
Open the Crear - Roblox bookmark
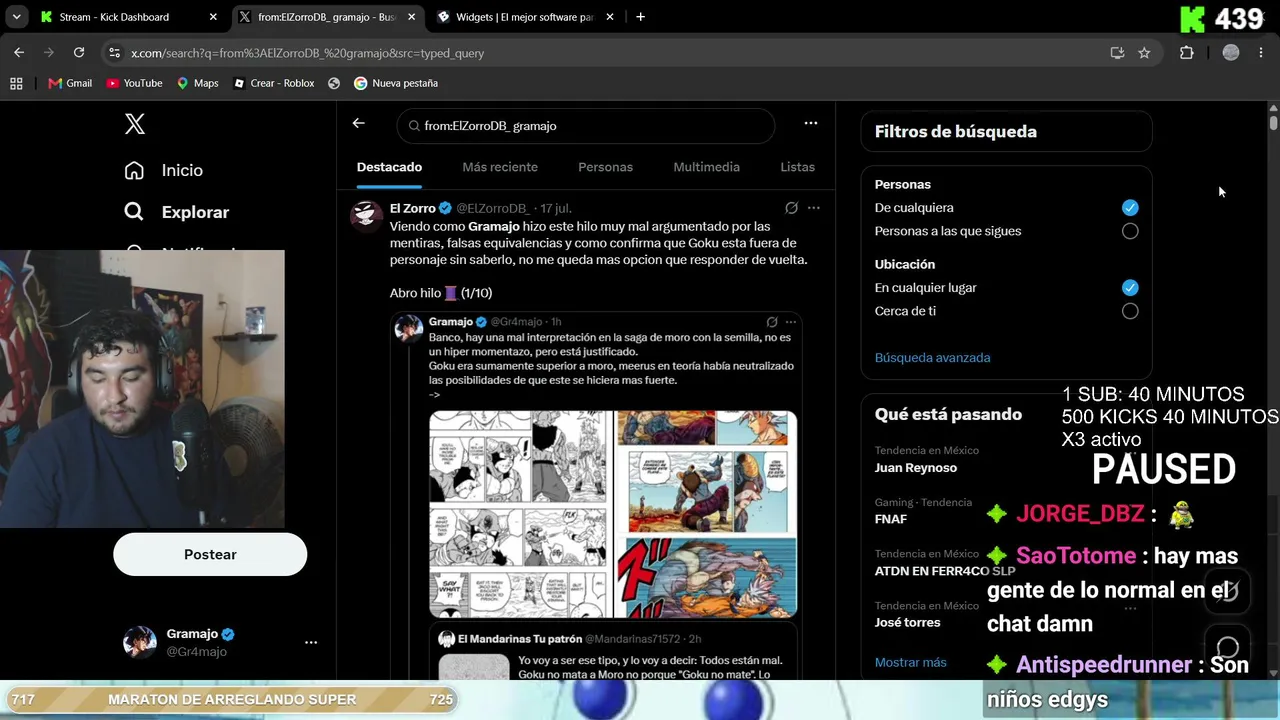click(x=273, y=83)
